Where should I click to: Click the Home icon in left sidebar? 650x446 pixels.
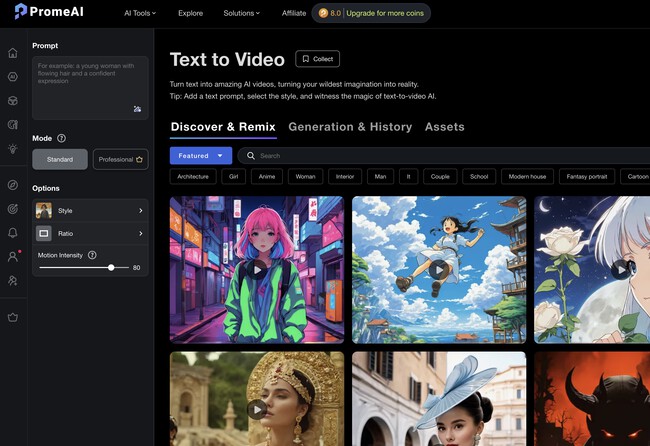[x=13, y=52]
